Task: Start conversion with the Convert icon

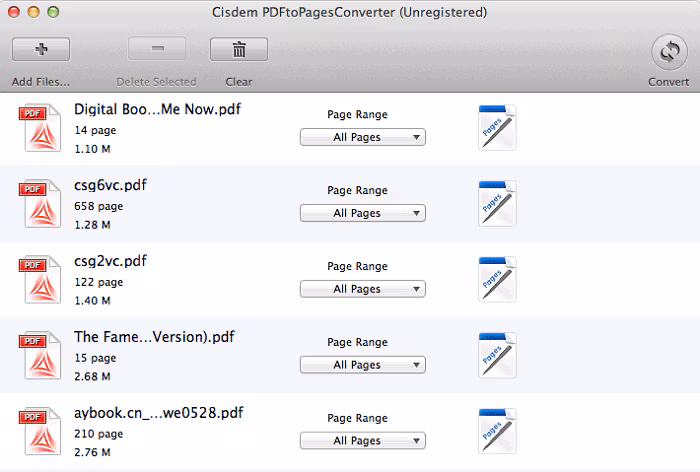Action: tap(669, 52)
